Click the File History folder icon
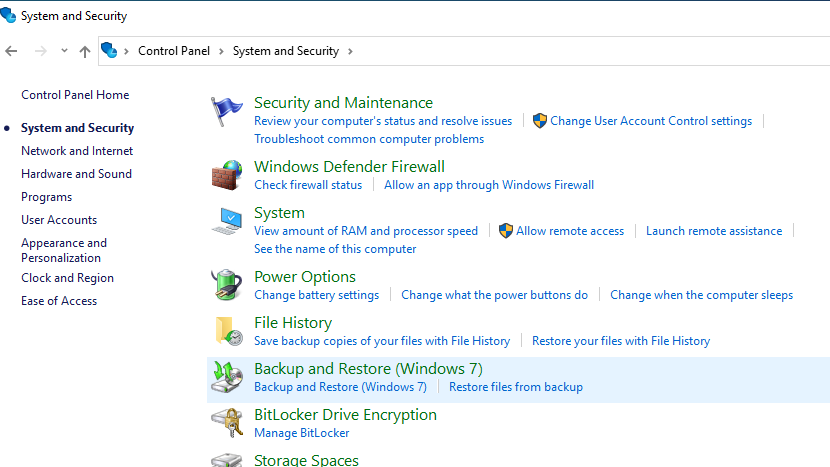Screen dimensions: 830x467 (229, 331)
